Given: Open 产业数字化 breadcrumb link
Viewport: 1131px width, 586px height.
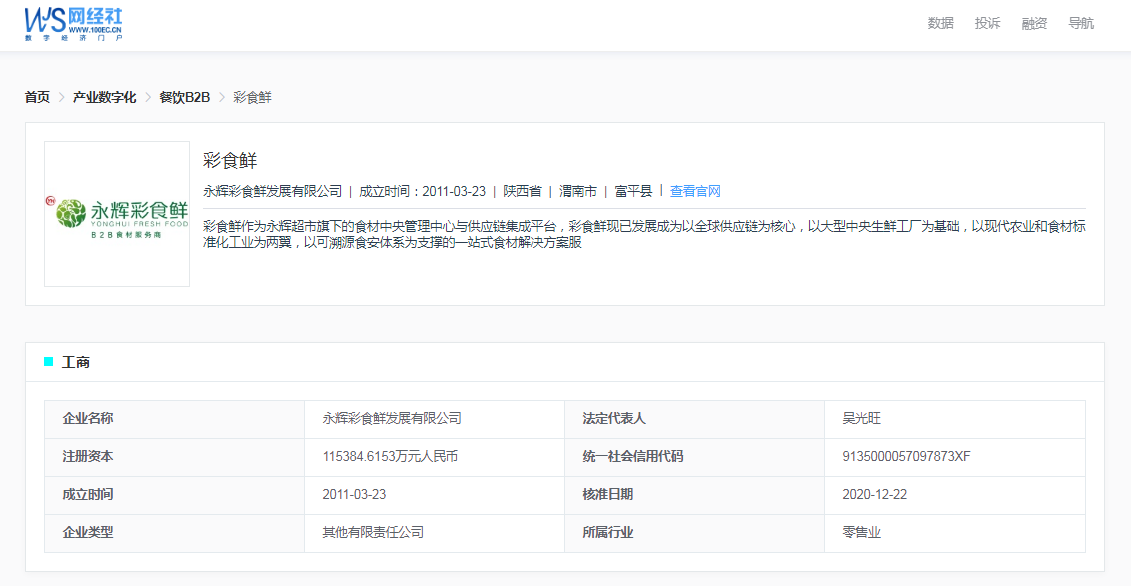Looking at the screenshot, I should [105, 97].
